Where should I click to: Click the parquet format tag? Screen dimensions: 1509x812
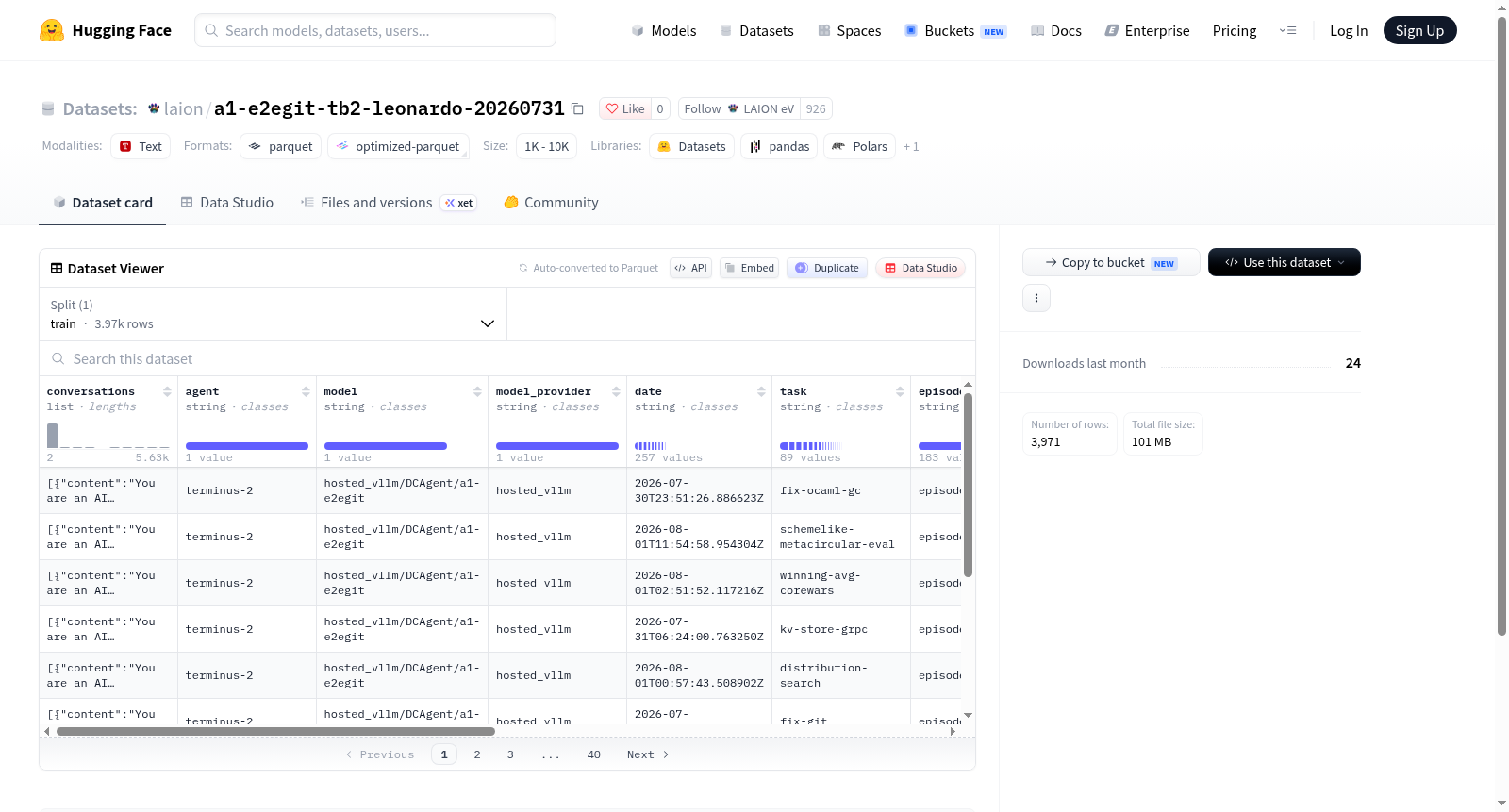pyautogui.click(x=280, y=147)
